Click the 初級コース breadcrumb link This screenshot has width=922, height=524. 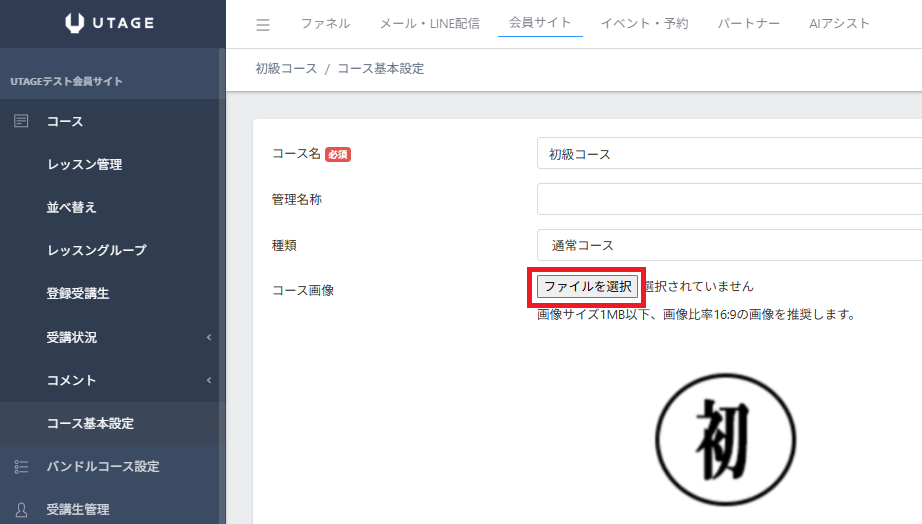click(x=286, y=69)
